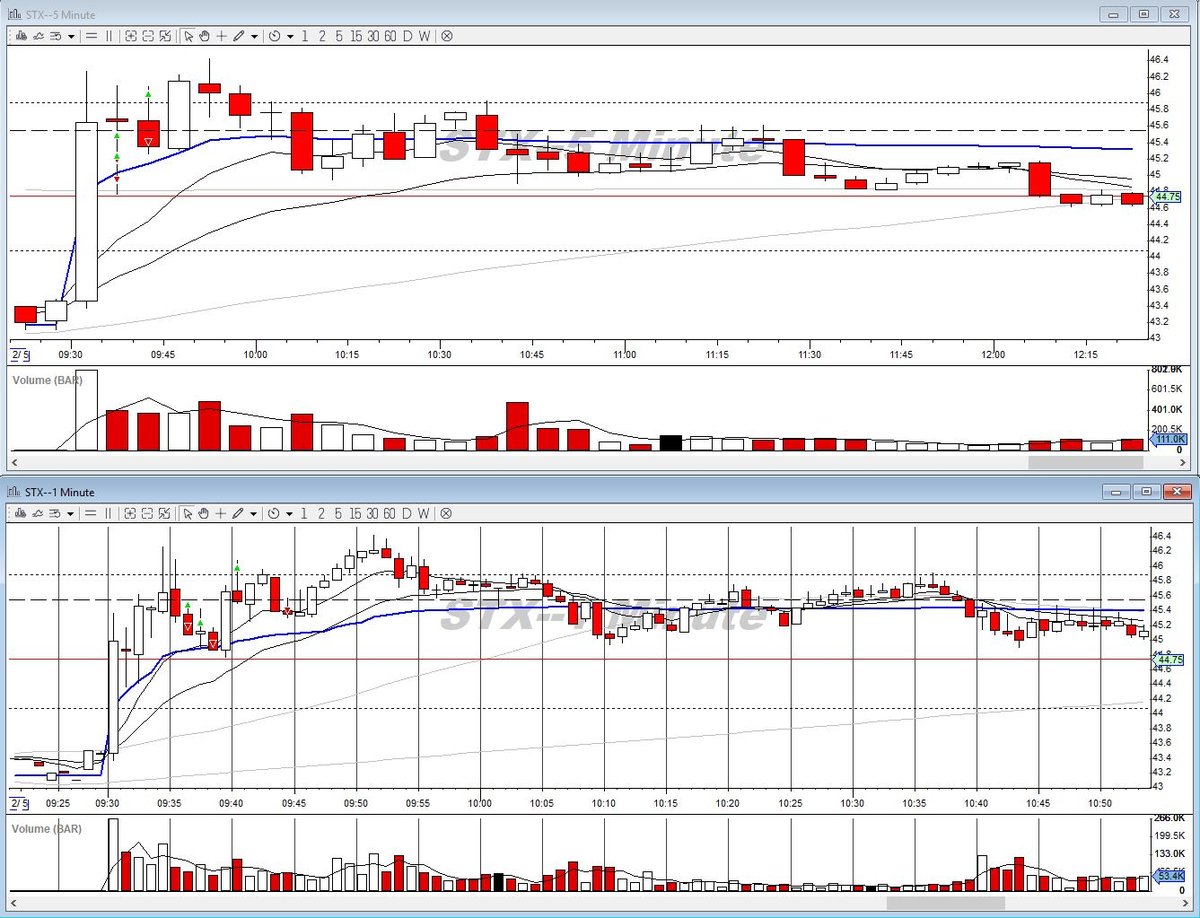
Task: Select the pointer arrow tool in top chart
Action: pos(188,36)
